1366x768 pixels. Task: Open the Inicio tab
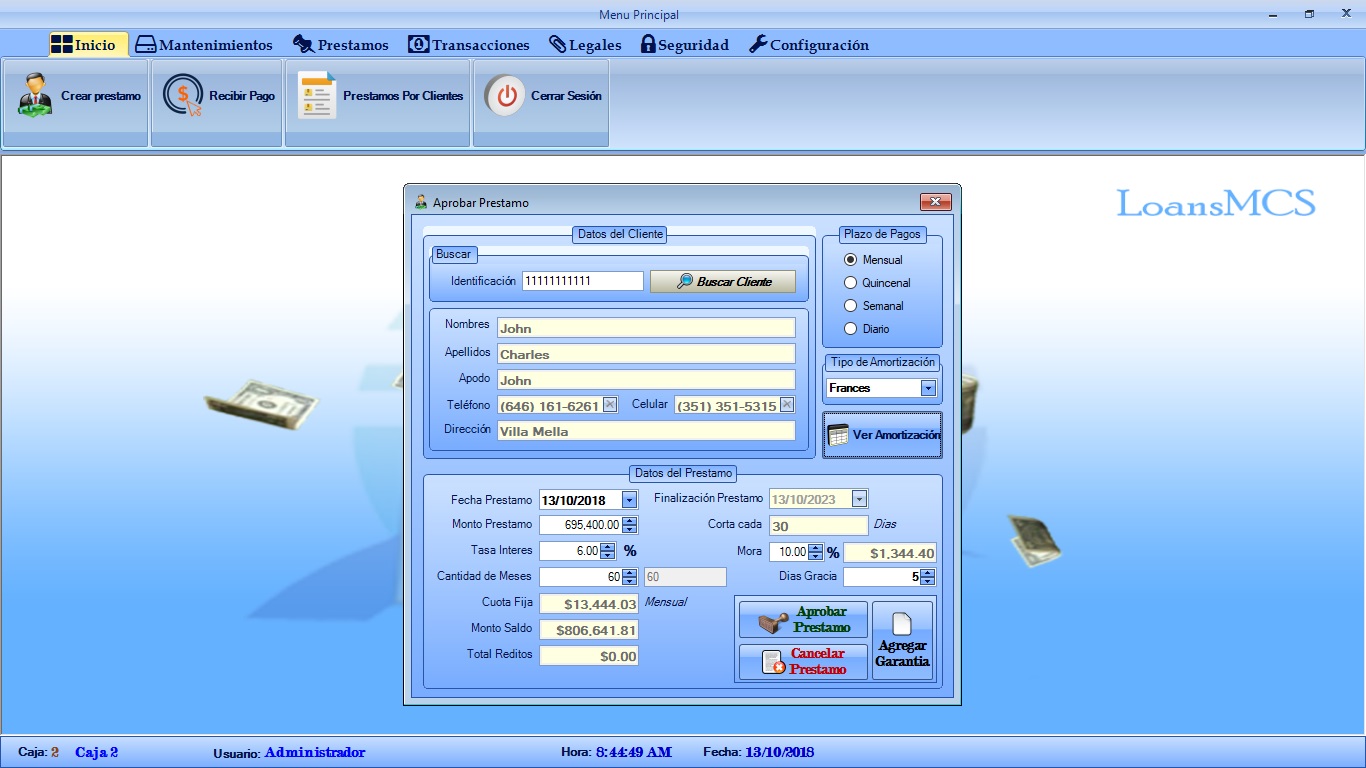(88, 45)
